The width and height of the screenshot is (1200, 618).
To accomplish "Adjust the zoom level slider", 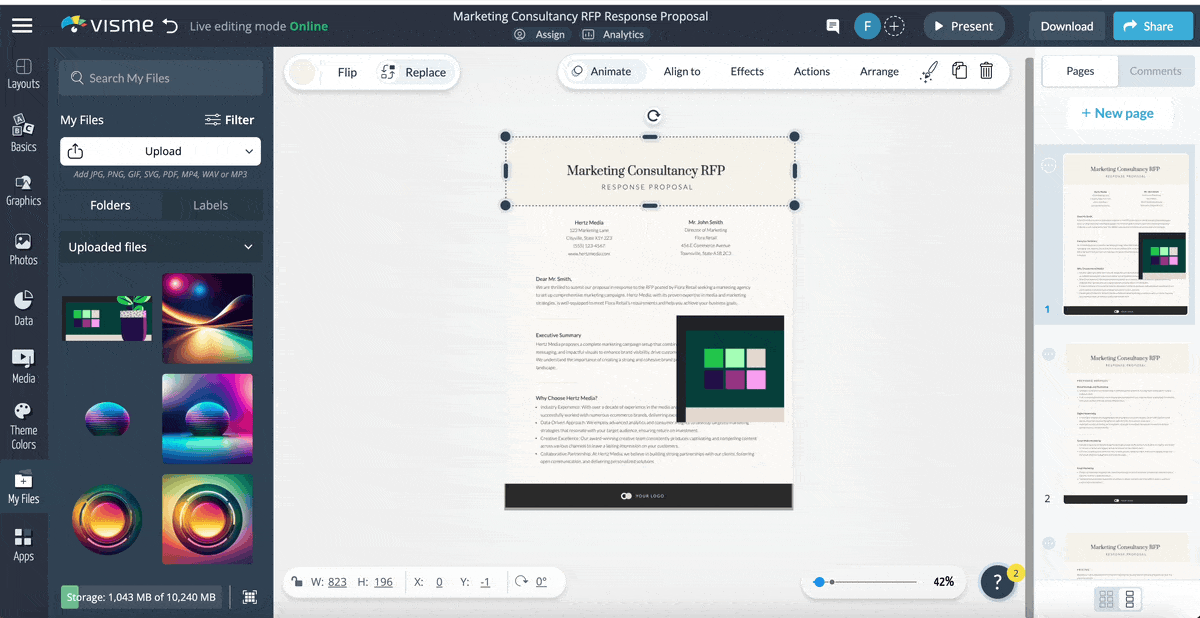I will tap(822, 580).
